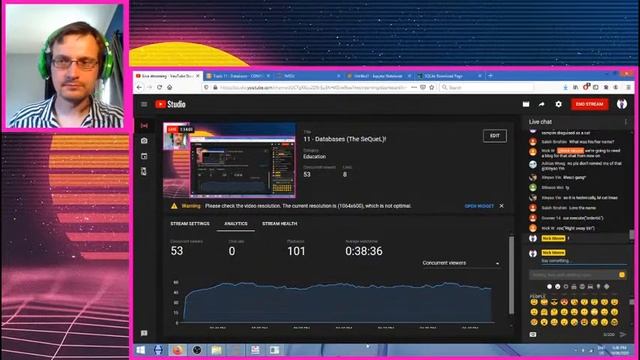This screenshot has width=640, height=360.
Task: Click the live chat scrollbar thumb
Action: 632,234
